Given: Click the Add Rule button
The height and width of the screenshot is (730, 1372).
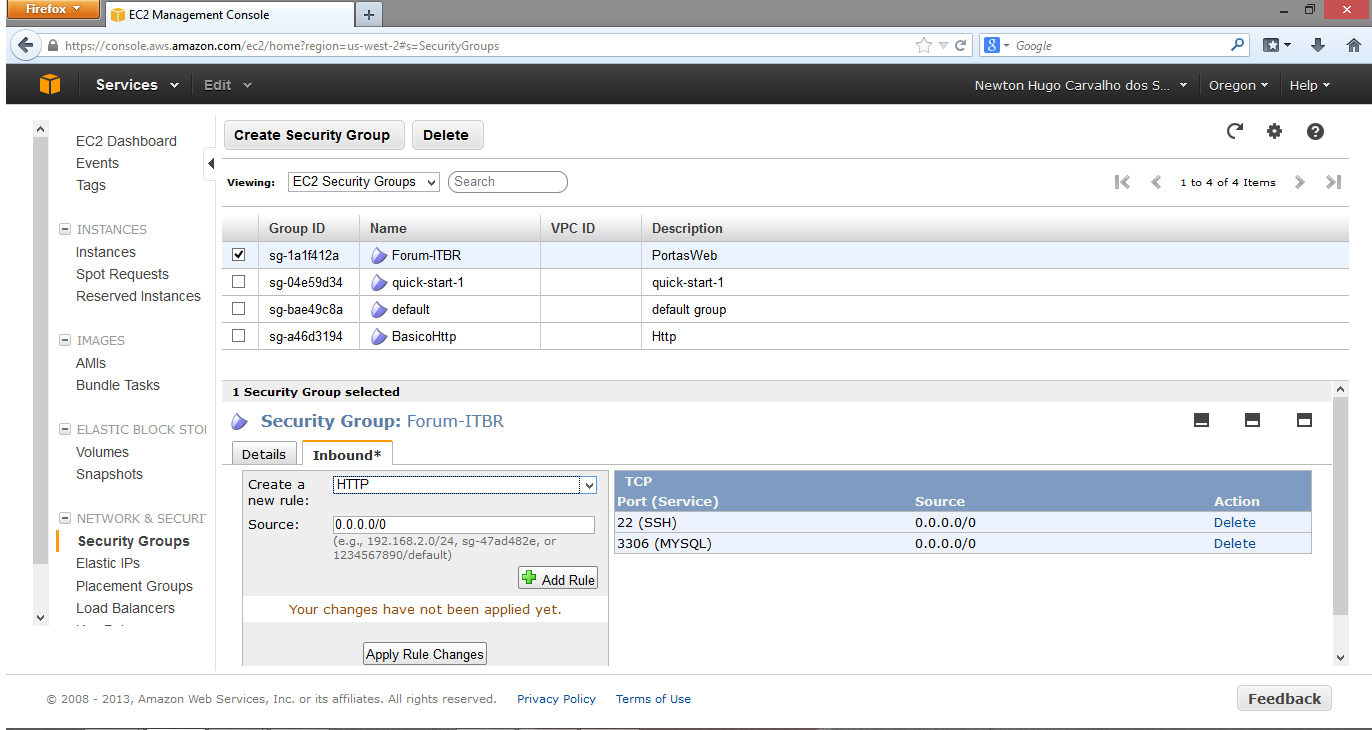Looking at the screenshot, I should point(558,579).
